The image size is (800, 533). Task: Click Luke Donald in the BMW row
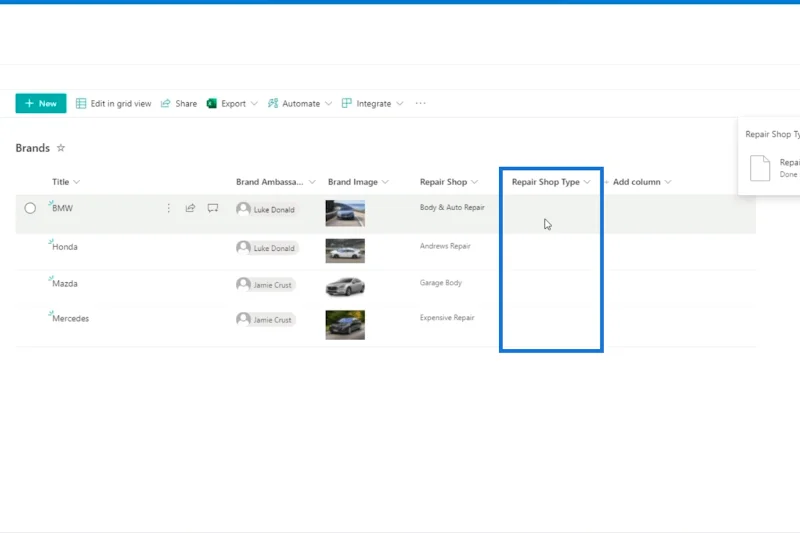(266, 209)
